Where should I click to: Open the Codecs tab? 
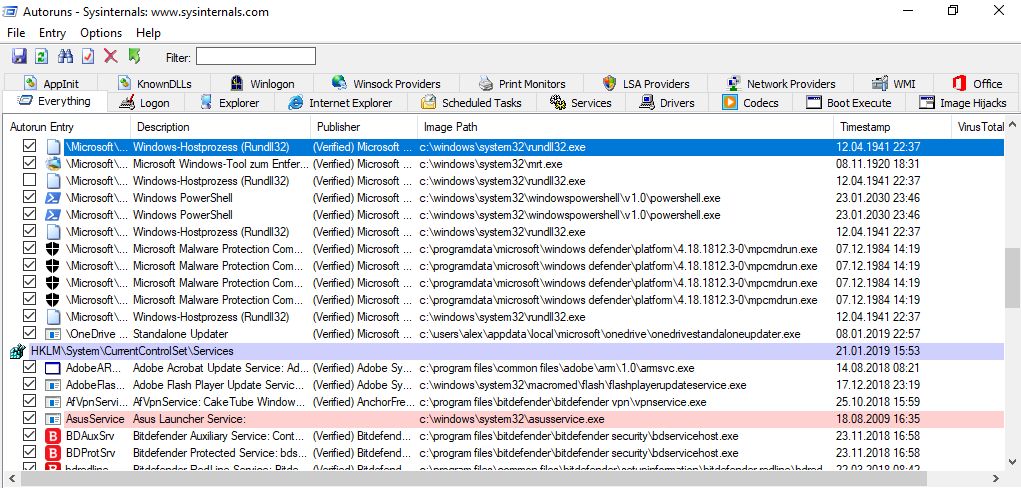tap(750, 102)
